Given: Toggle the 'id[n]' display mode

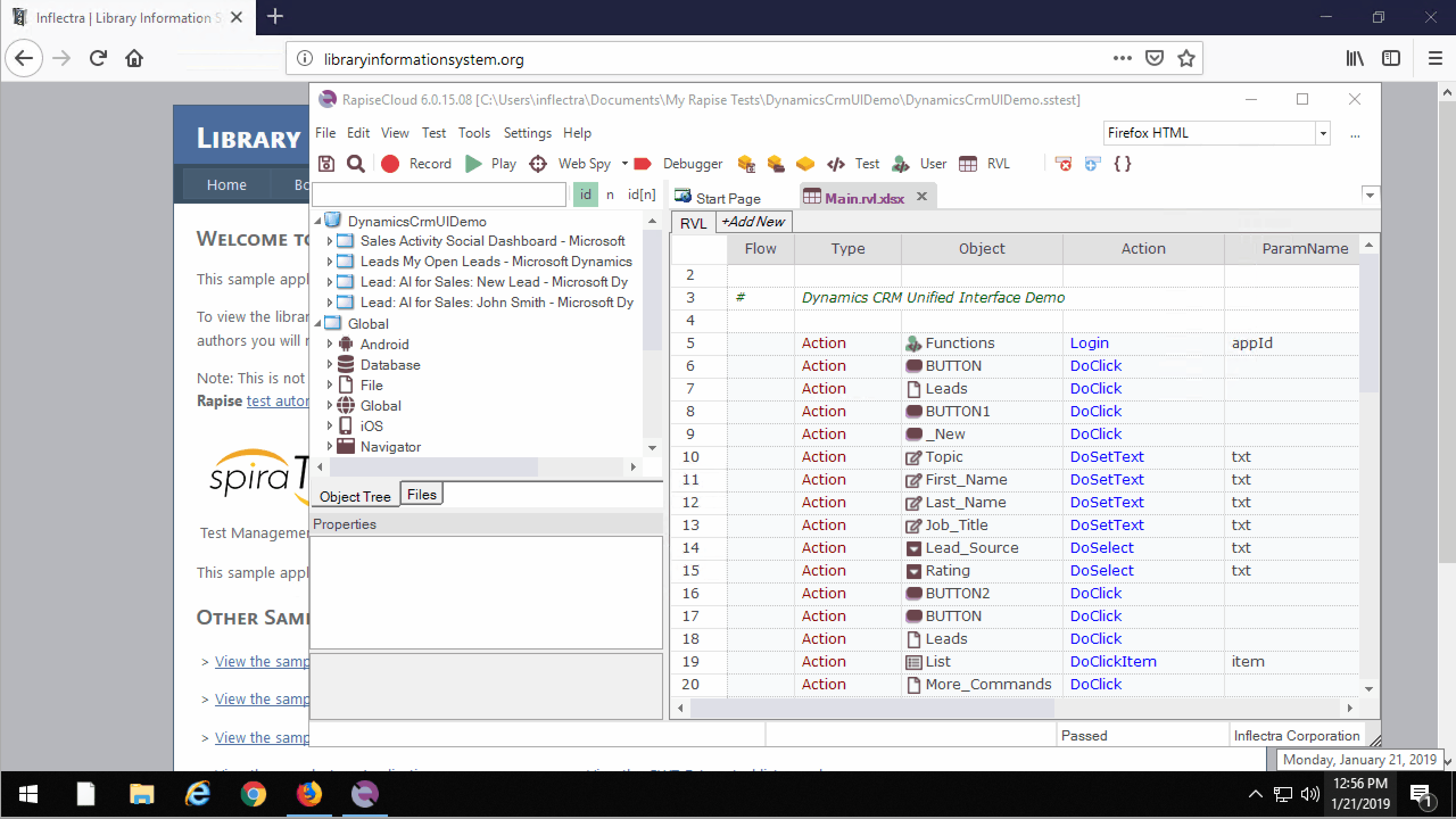Looking at the screenshot, I should point(641,195).
